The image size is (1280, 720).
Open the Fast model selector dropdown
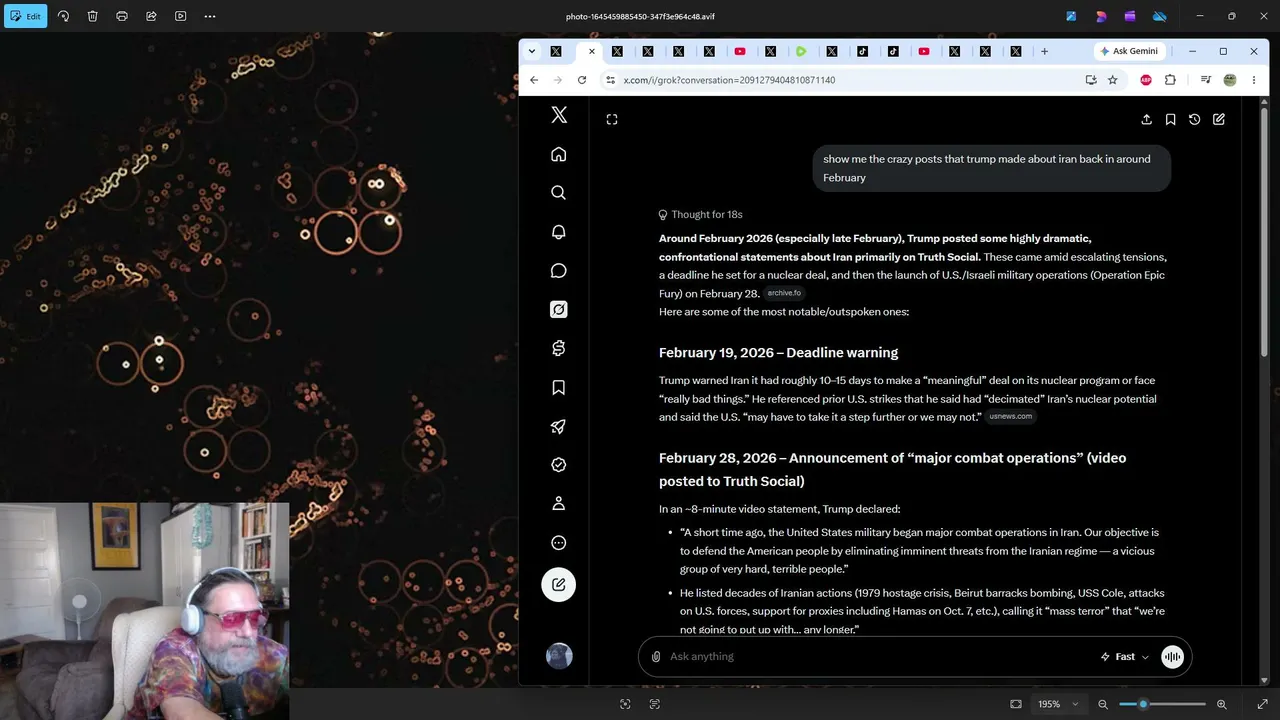[1125, 657]
